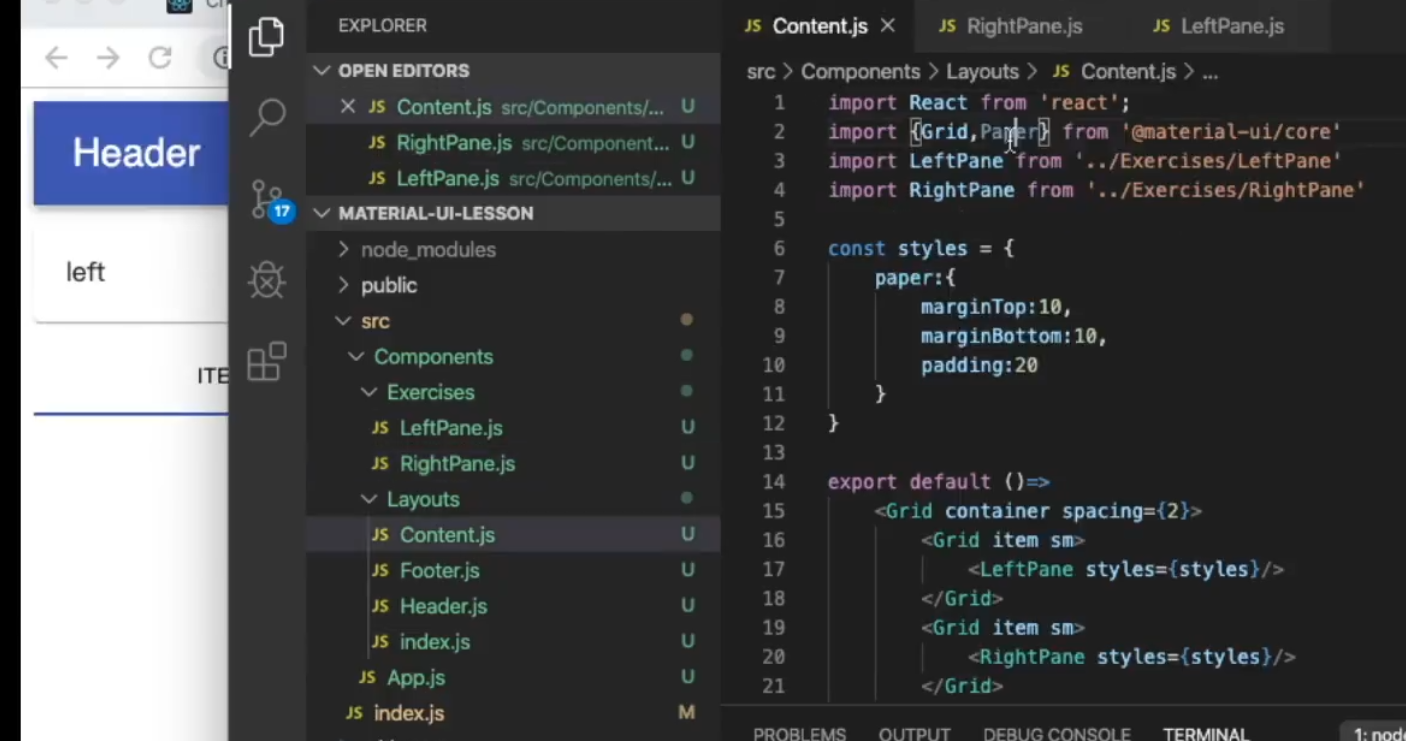The height and width of the screenshot is (741, 1406).
Task: Select Header.js in the Layouts folder
Action: point(443,606)
